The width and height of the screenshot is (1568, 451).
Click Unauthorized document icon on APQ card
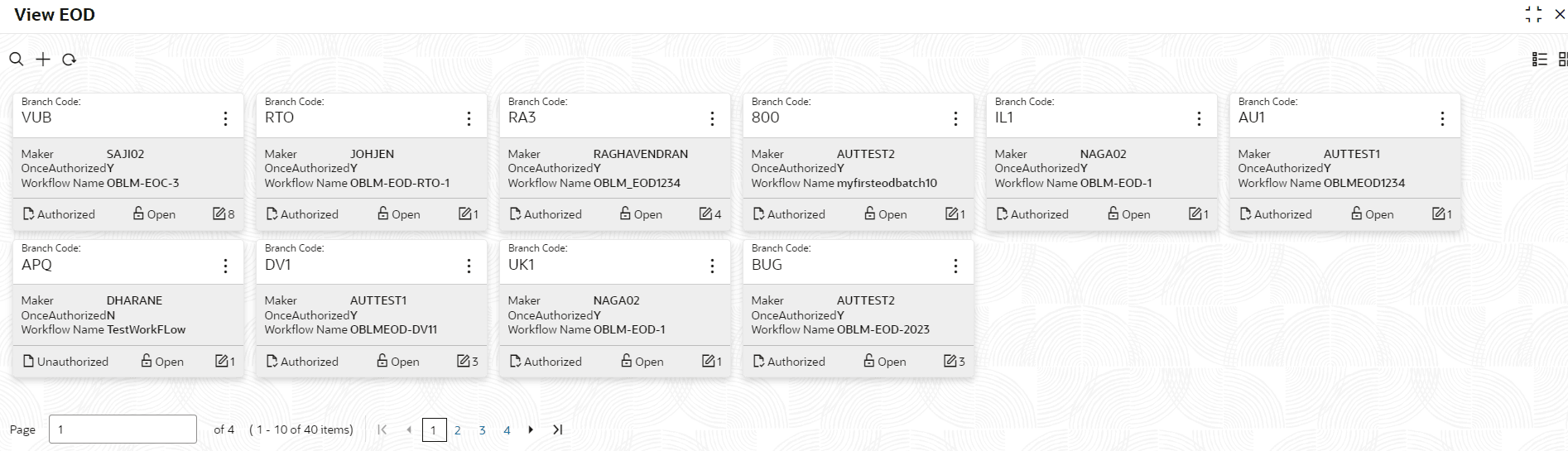pyautogui.click(x=28, y=361)
